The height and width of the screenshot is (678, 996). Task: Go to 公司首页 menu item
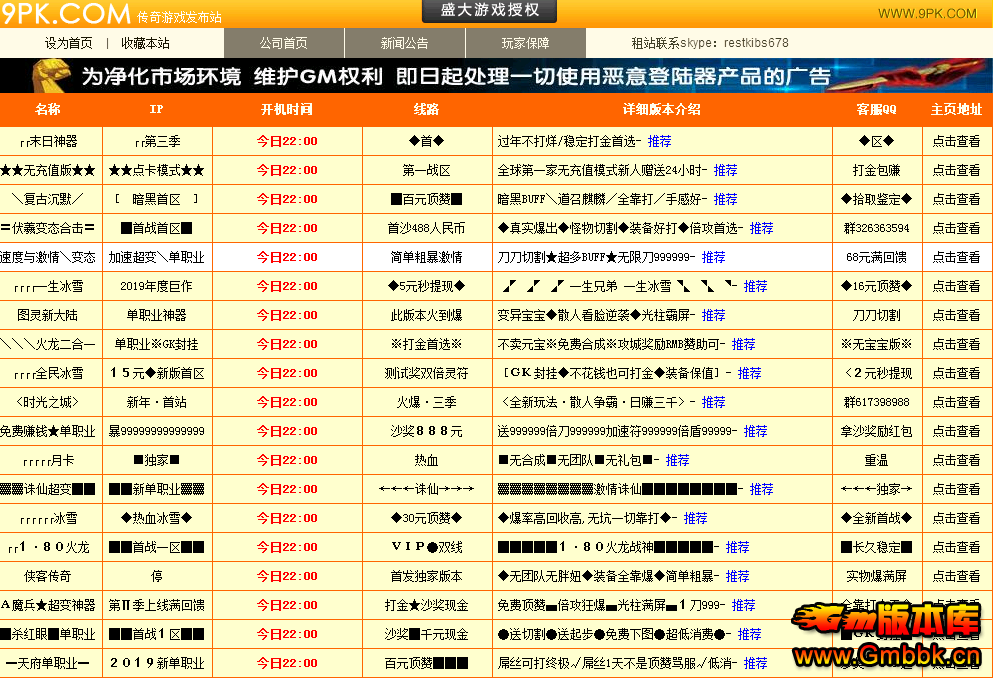pyautogui.click(x=284, y=43)
